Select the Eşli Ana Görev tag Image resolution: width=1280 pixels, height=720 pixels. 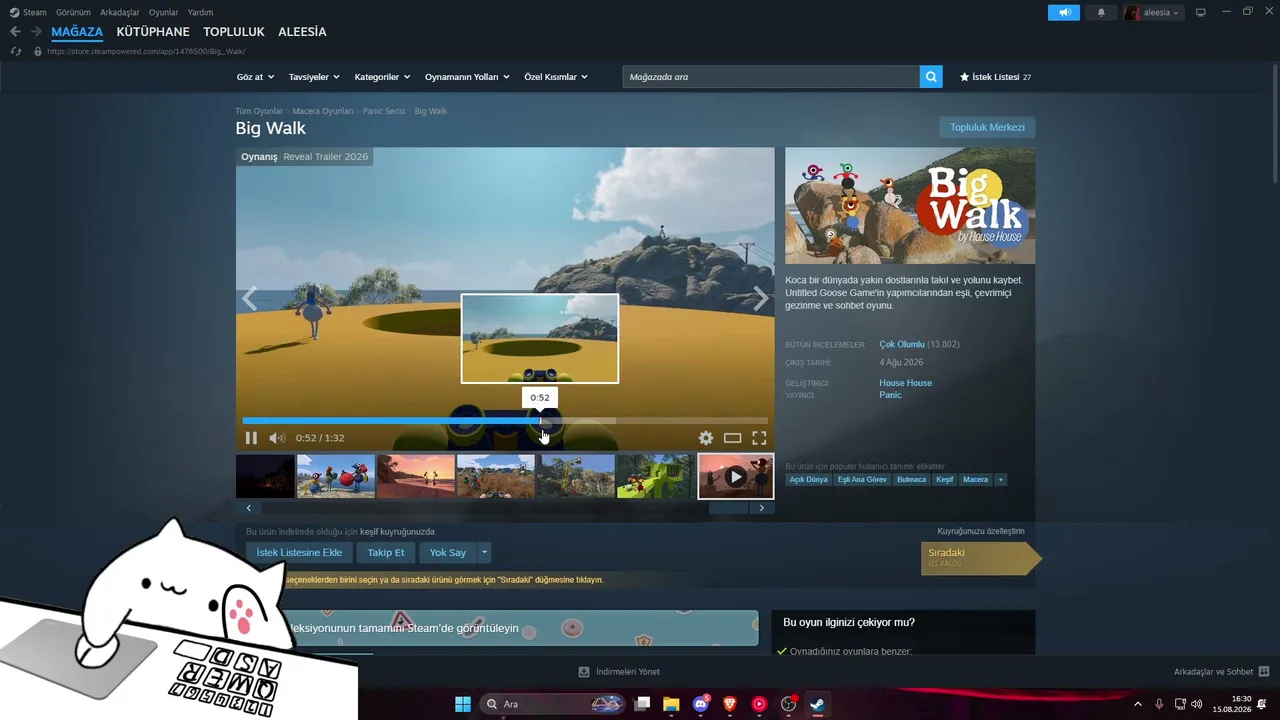pos(862,480)
